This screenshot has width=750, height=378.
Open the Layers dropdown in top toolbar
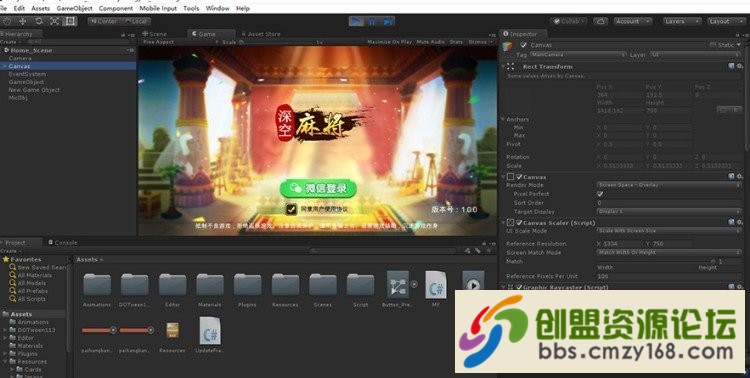click(682, 21)
